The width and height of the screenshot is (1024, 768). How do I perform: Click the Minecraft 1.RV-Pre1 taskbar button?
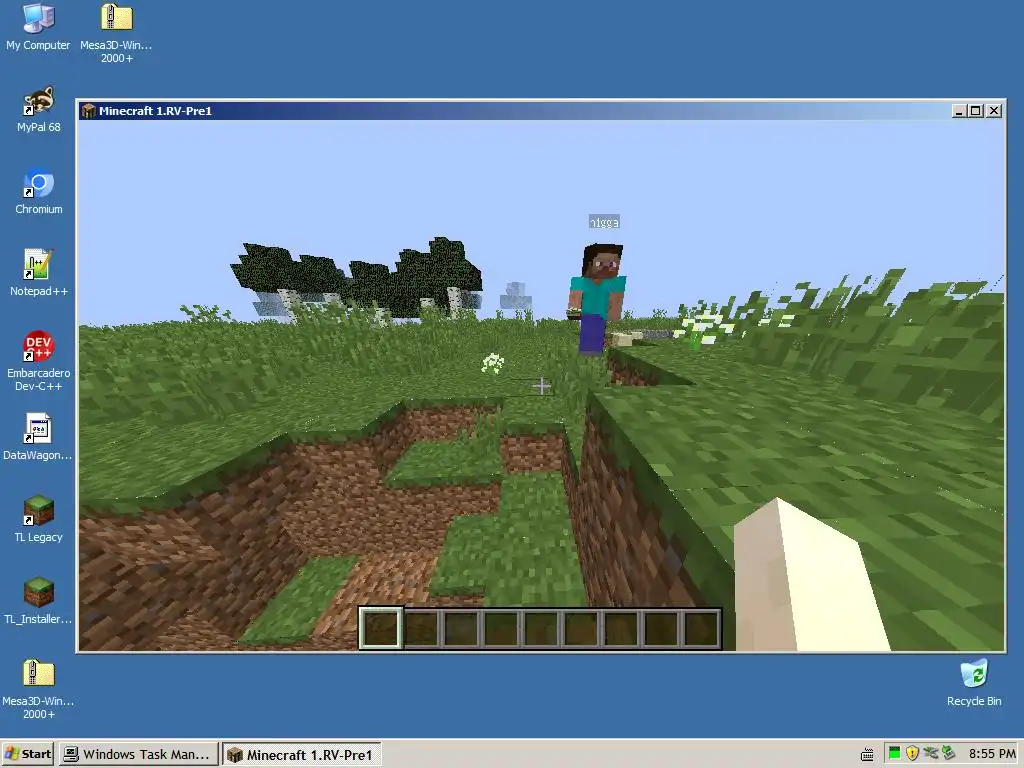point(302,754)
